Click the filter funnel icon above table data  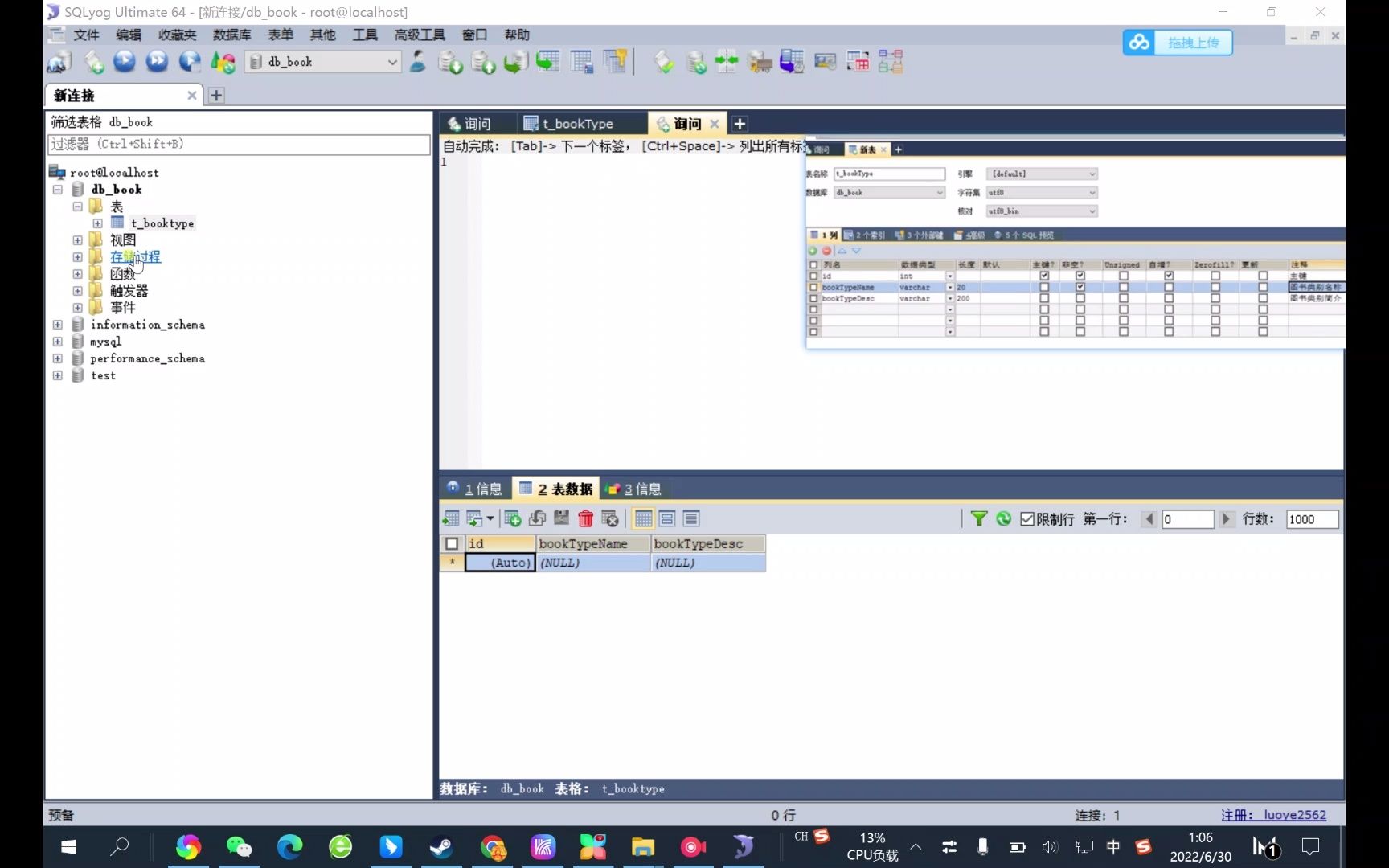tap(978, 518)
